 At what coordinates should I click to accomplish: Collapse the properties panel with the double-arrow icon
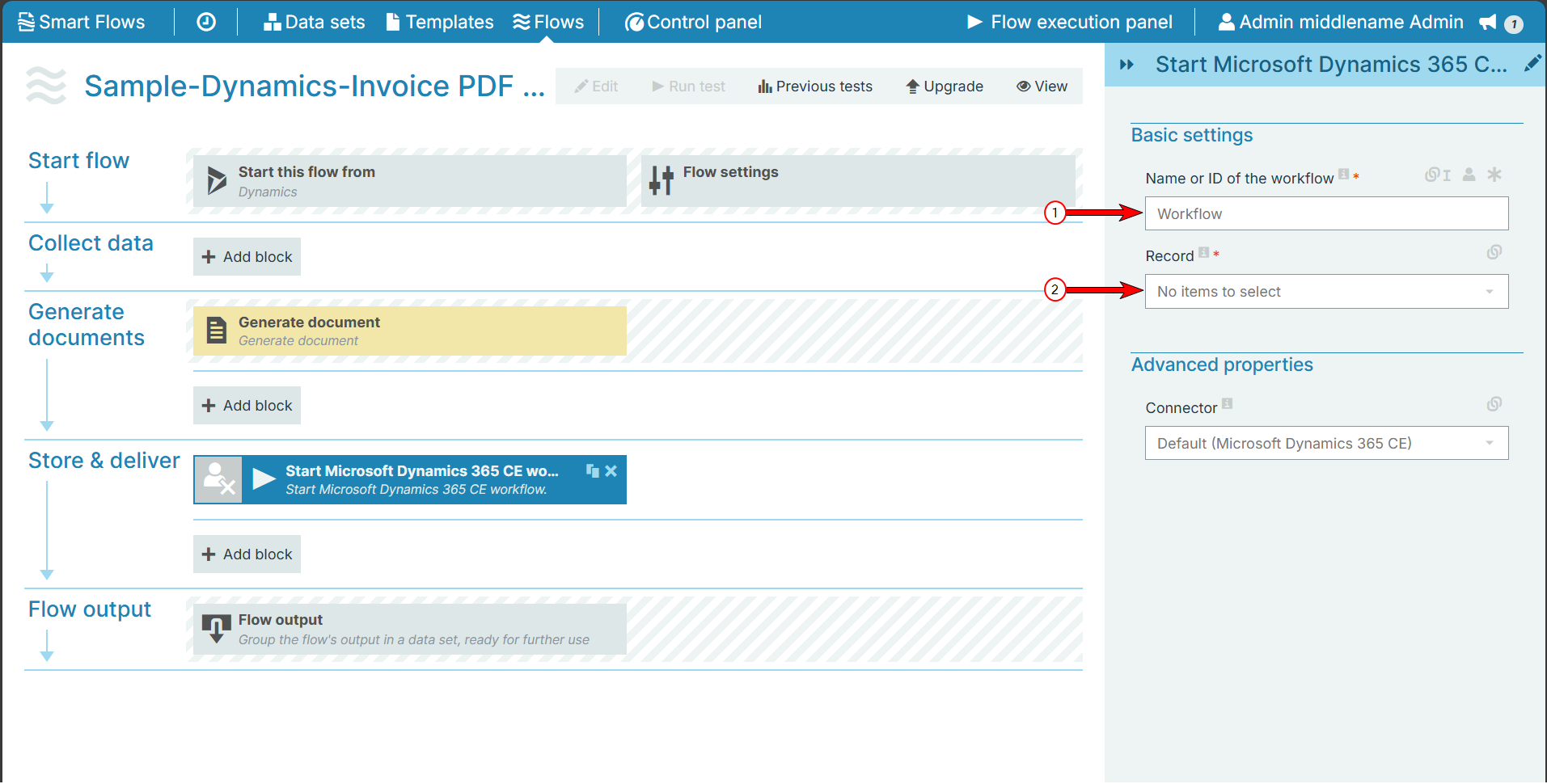1126,65
